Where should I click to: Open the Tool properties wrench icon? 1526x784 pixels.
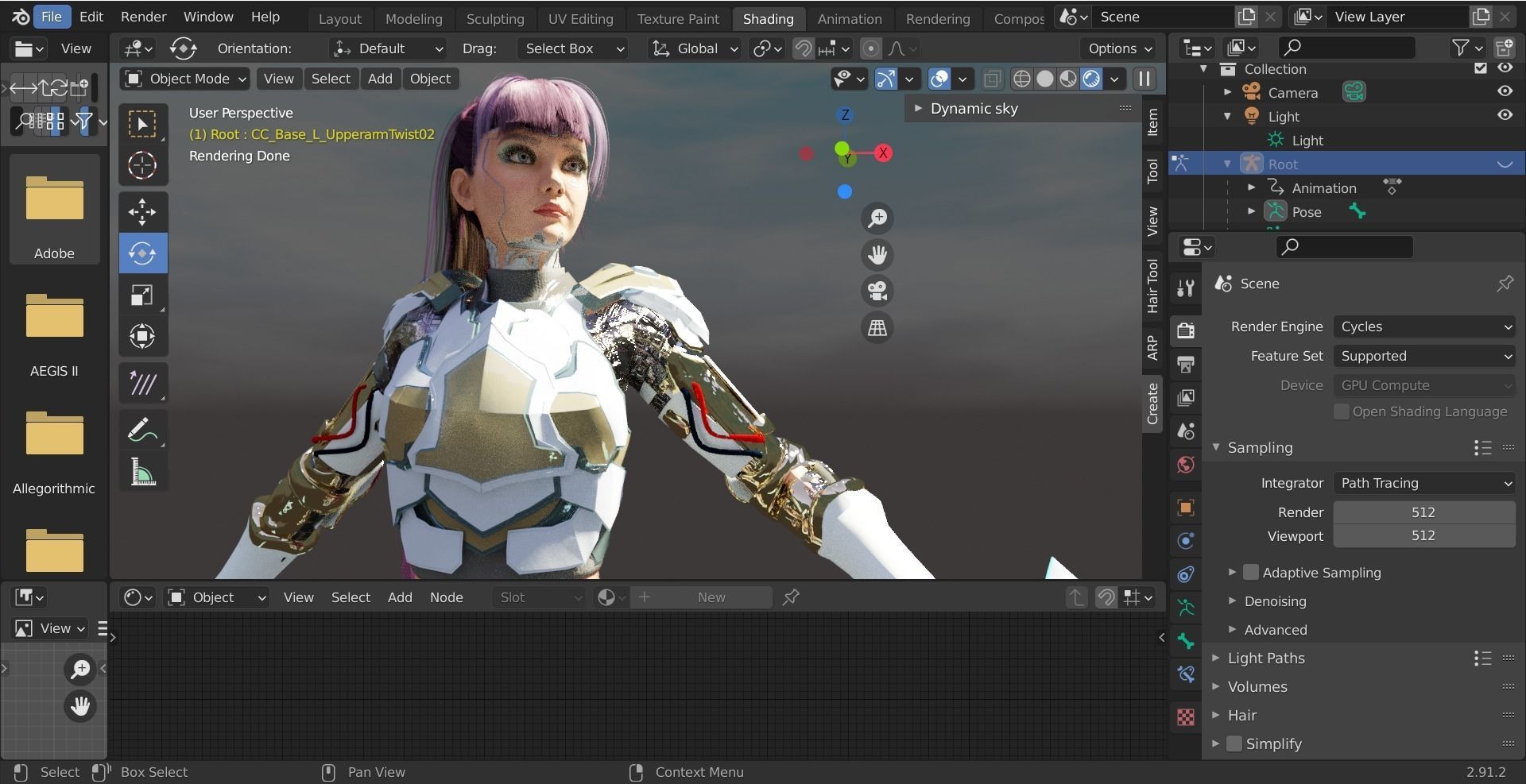[1186, 288]
